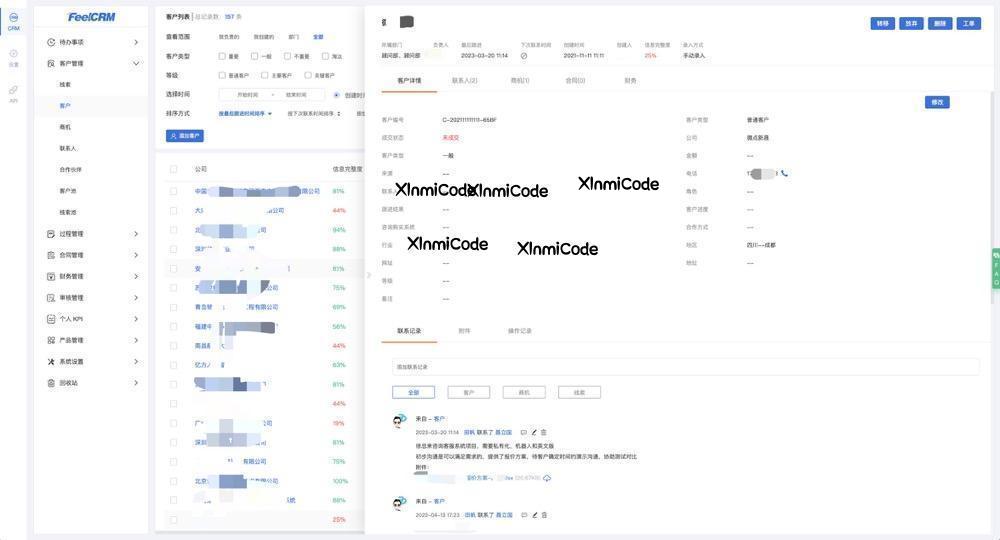1000x540 pixels.
Task: Click edit pencil on the 2023-03-20 record
Action: click(x=534, y=432)
